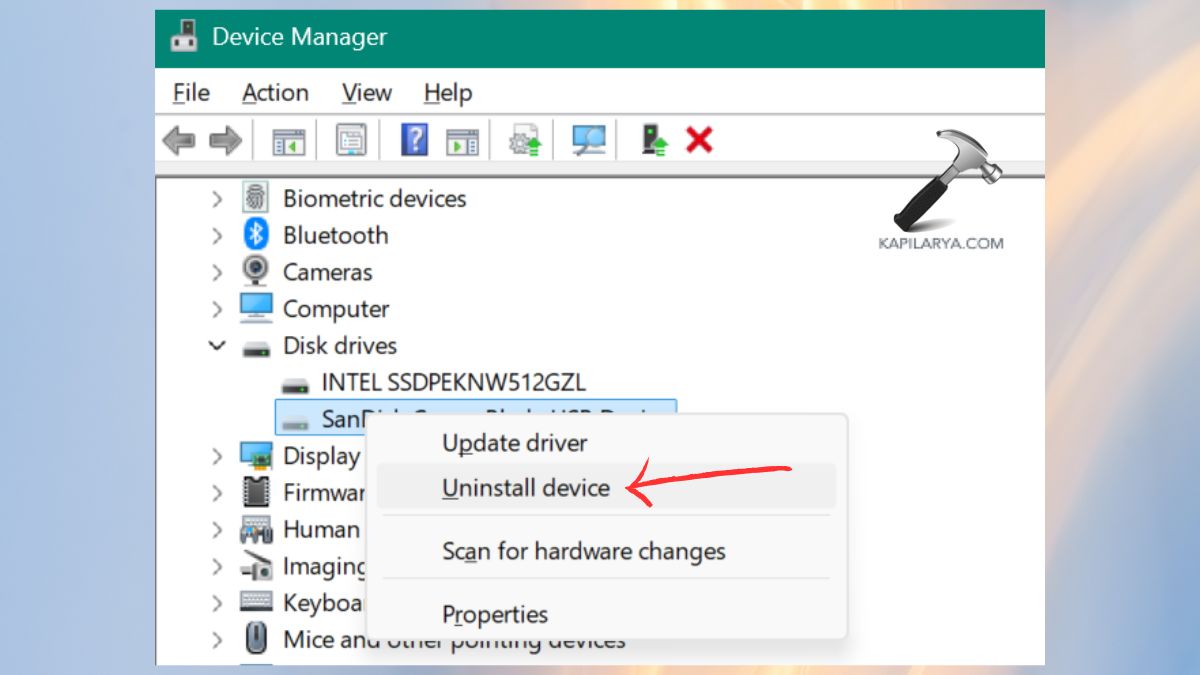Click the Scan for hardware changes toolbar icon
The image size is (1200, 675).
(590, 140)
